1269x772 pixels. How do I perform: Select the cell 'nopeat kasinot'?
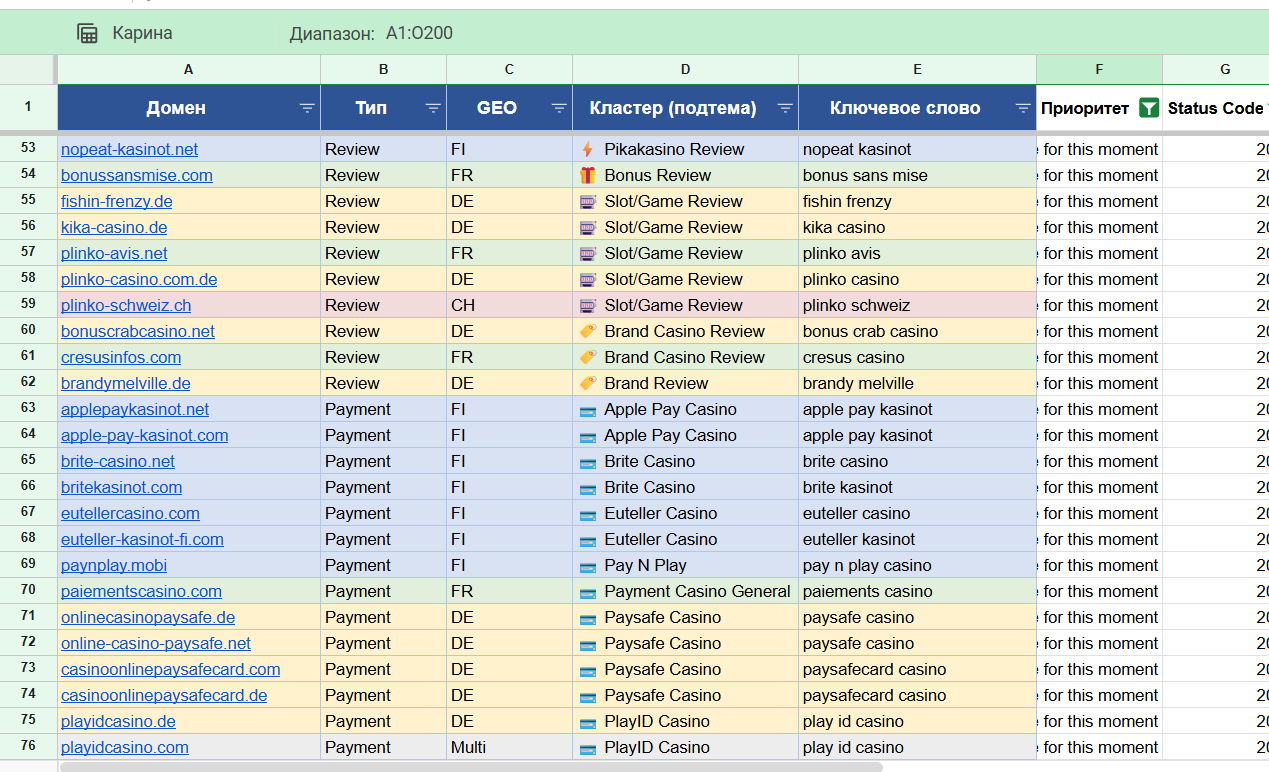(x=917, y=149)
